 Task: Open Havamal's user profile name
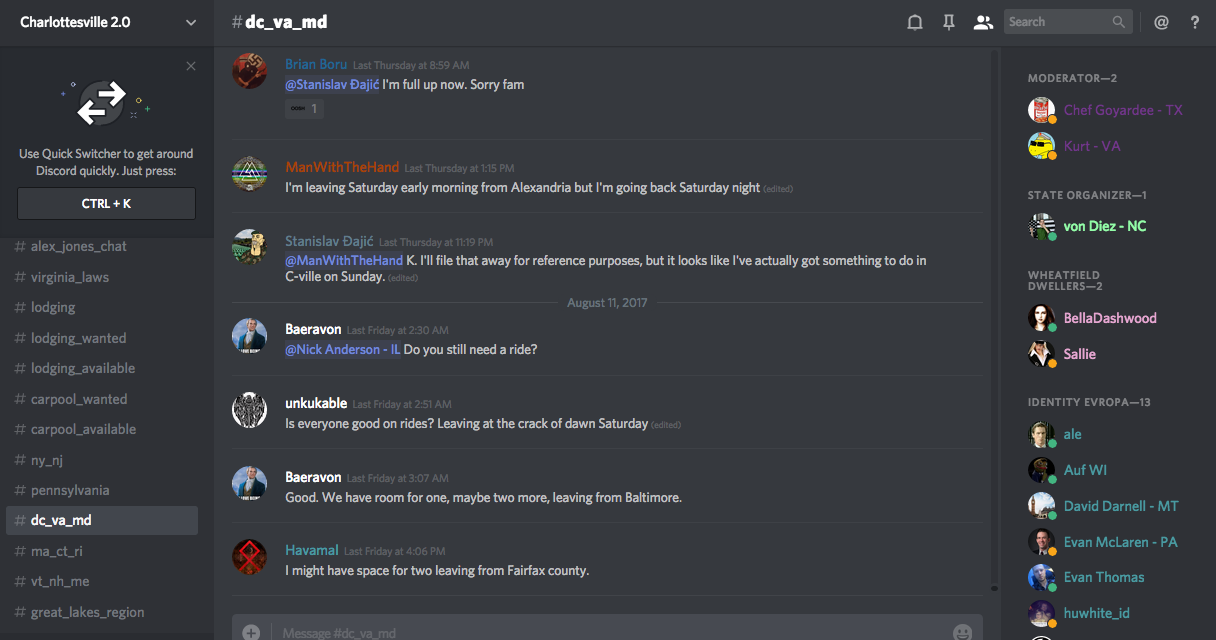click(x=312, y=550)
